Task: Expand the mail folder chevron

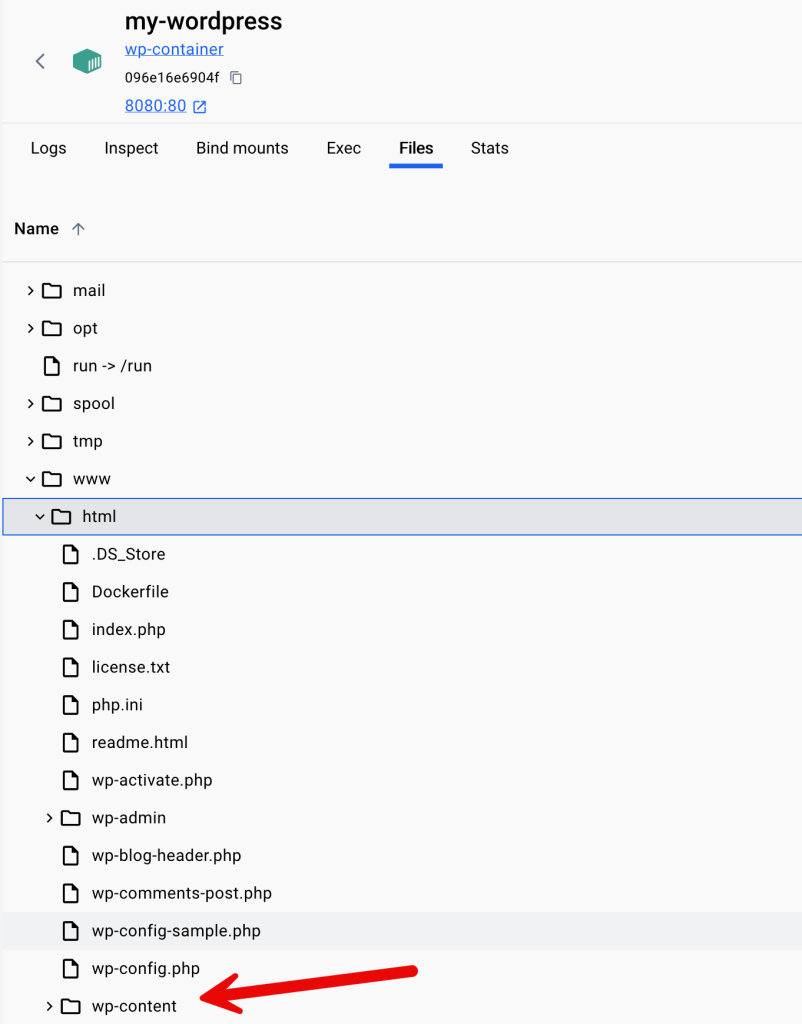Action: tap(30, 291)
